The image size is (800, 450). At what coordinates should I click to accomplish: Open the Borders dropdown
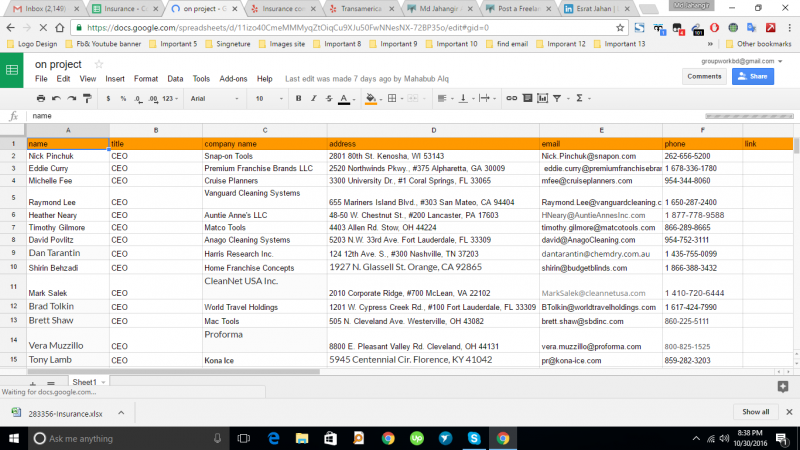point(395,98)
